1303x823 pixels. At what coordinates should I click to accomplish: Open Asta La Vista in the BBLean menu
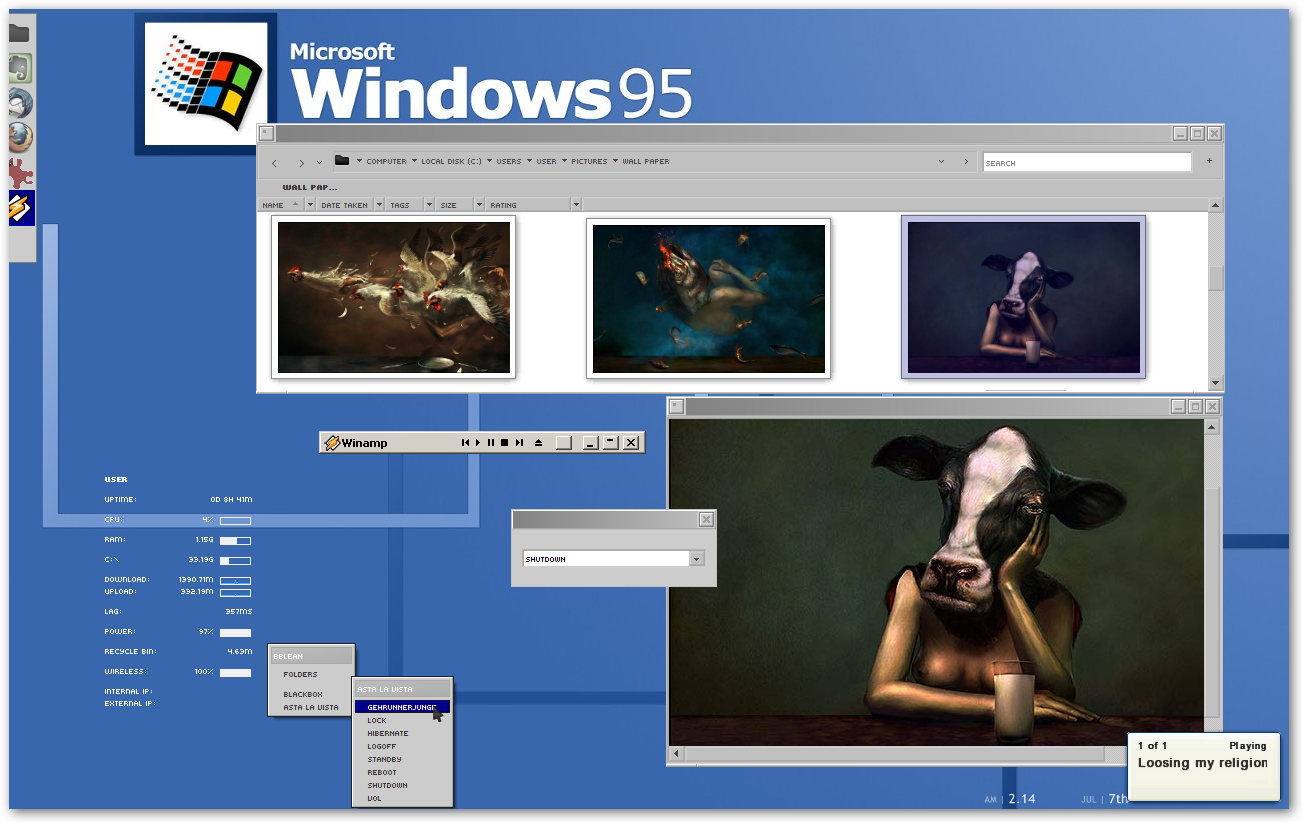tap(311, 707)
